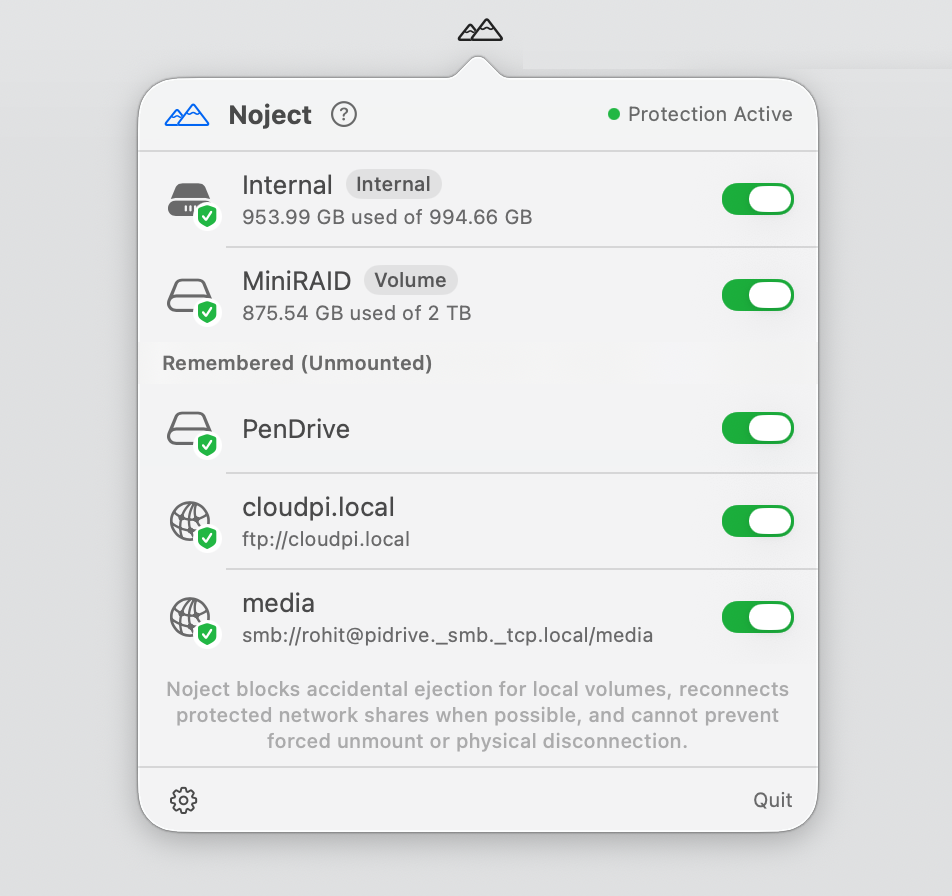Click the PenDrive drive icon
The image size is (952, 896).
(192, 433)
